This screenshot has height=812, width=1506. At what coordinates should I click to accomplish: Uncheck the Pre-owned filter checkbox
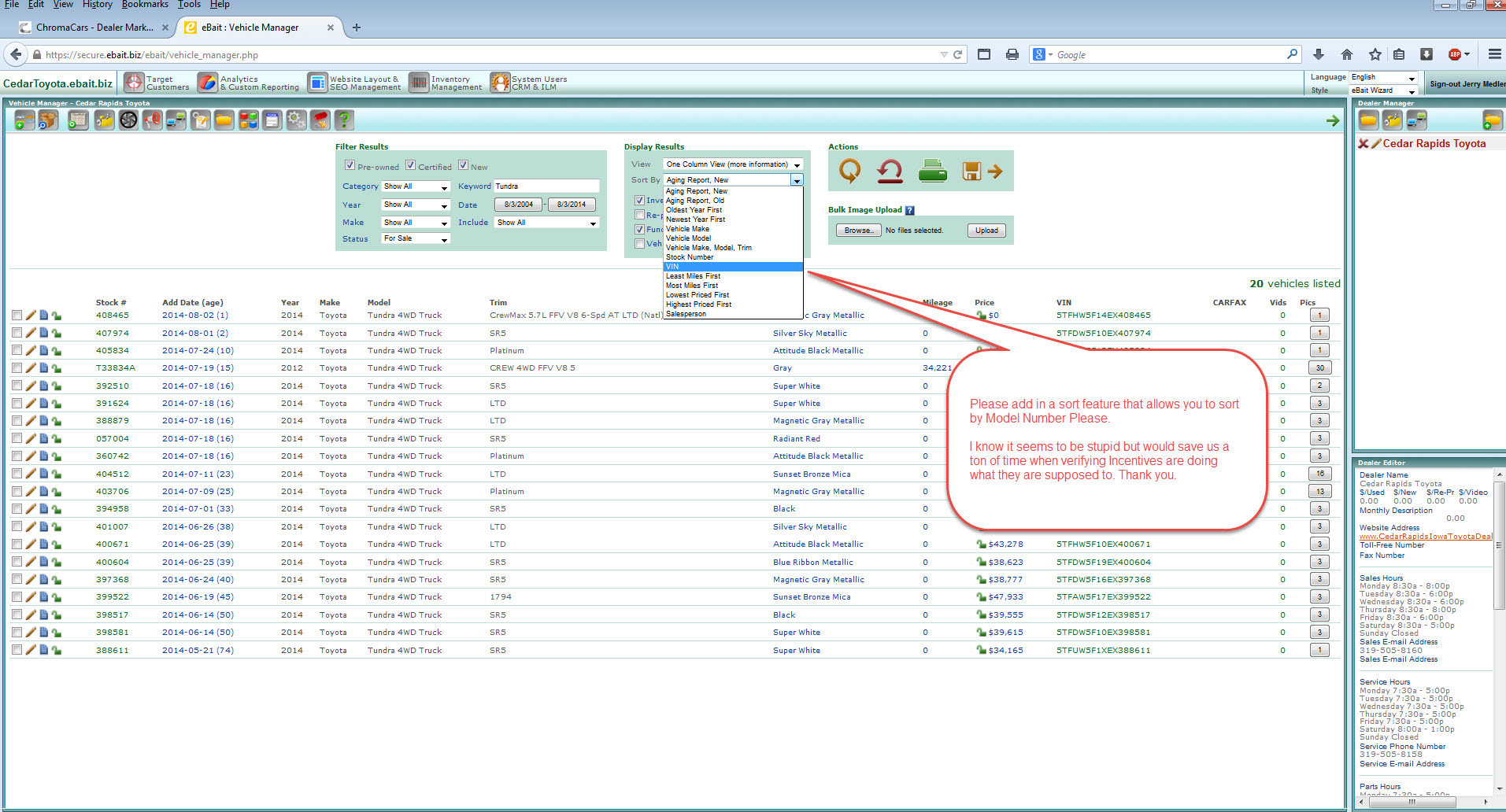(350, 165)
